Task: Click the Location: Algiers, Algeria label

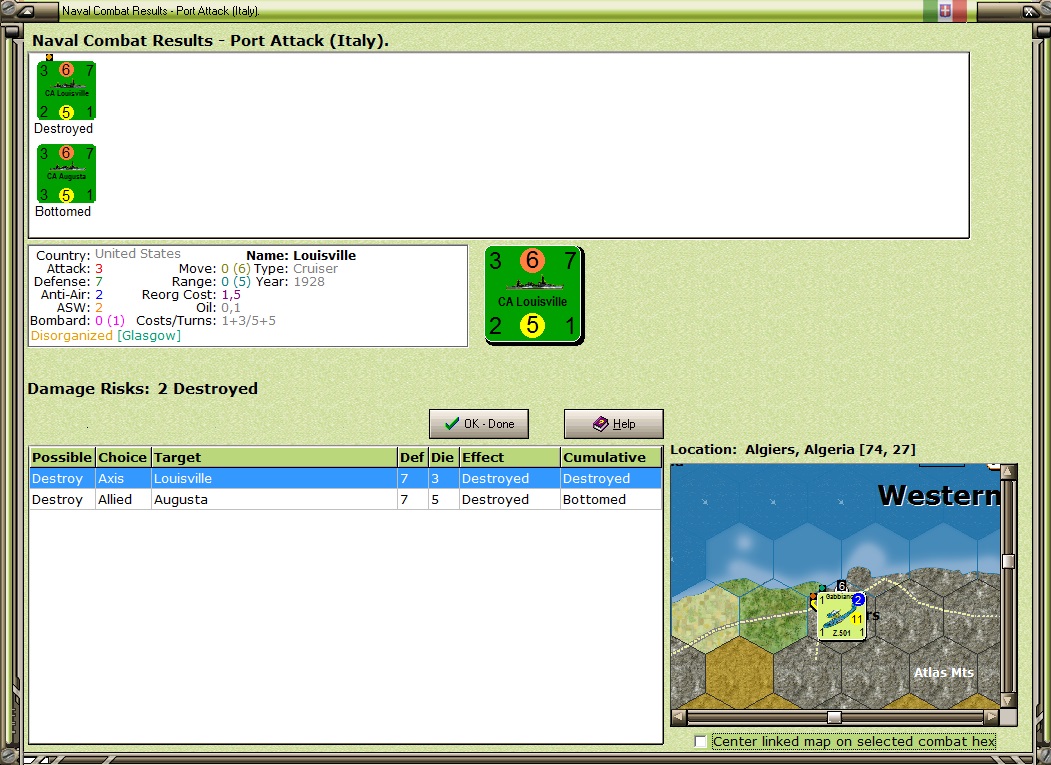Action: pos(793,450)
